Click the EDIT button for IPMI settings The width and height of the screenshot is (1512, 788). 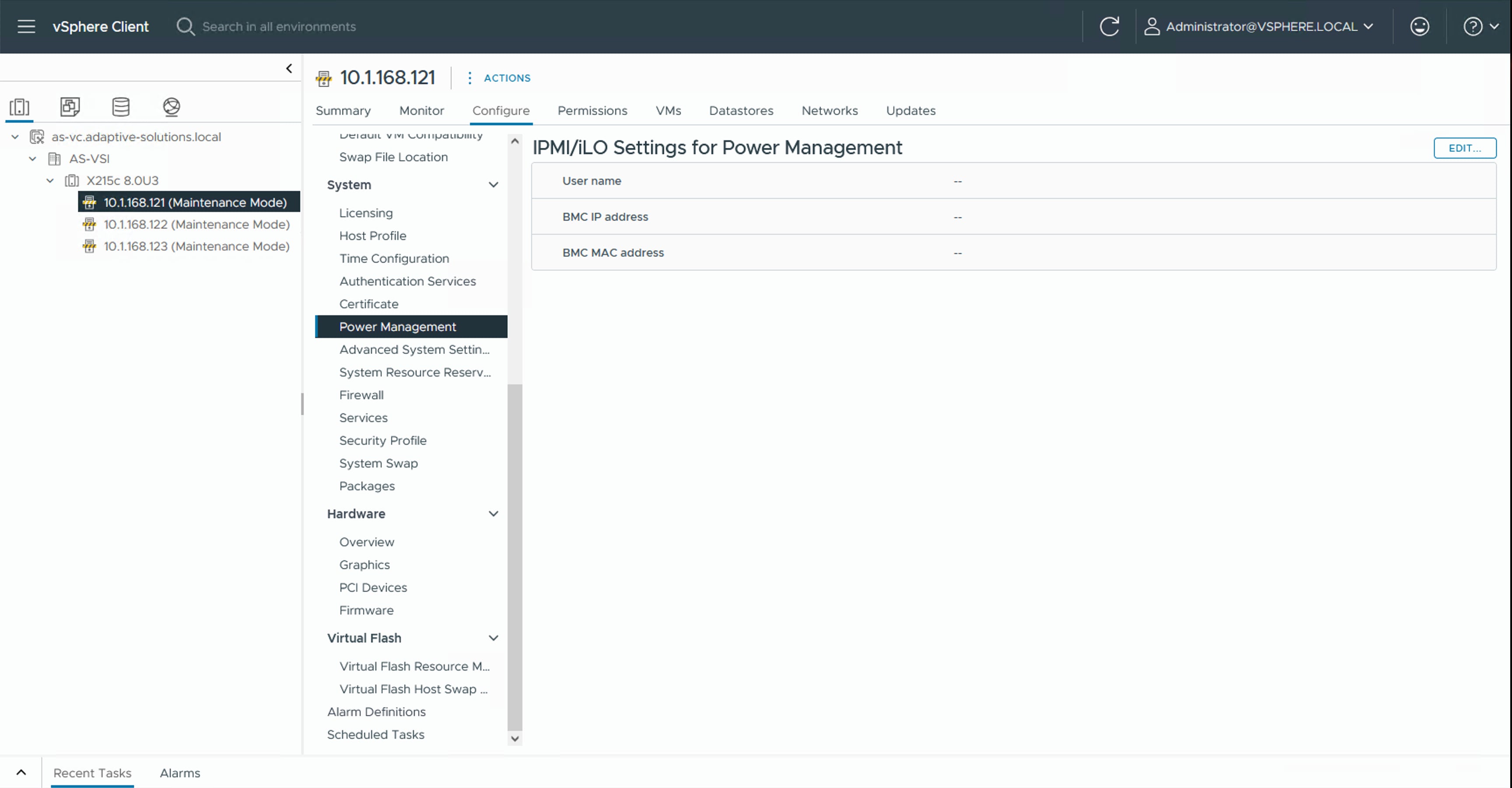(x=1464, y=148)
